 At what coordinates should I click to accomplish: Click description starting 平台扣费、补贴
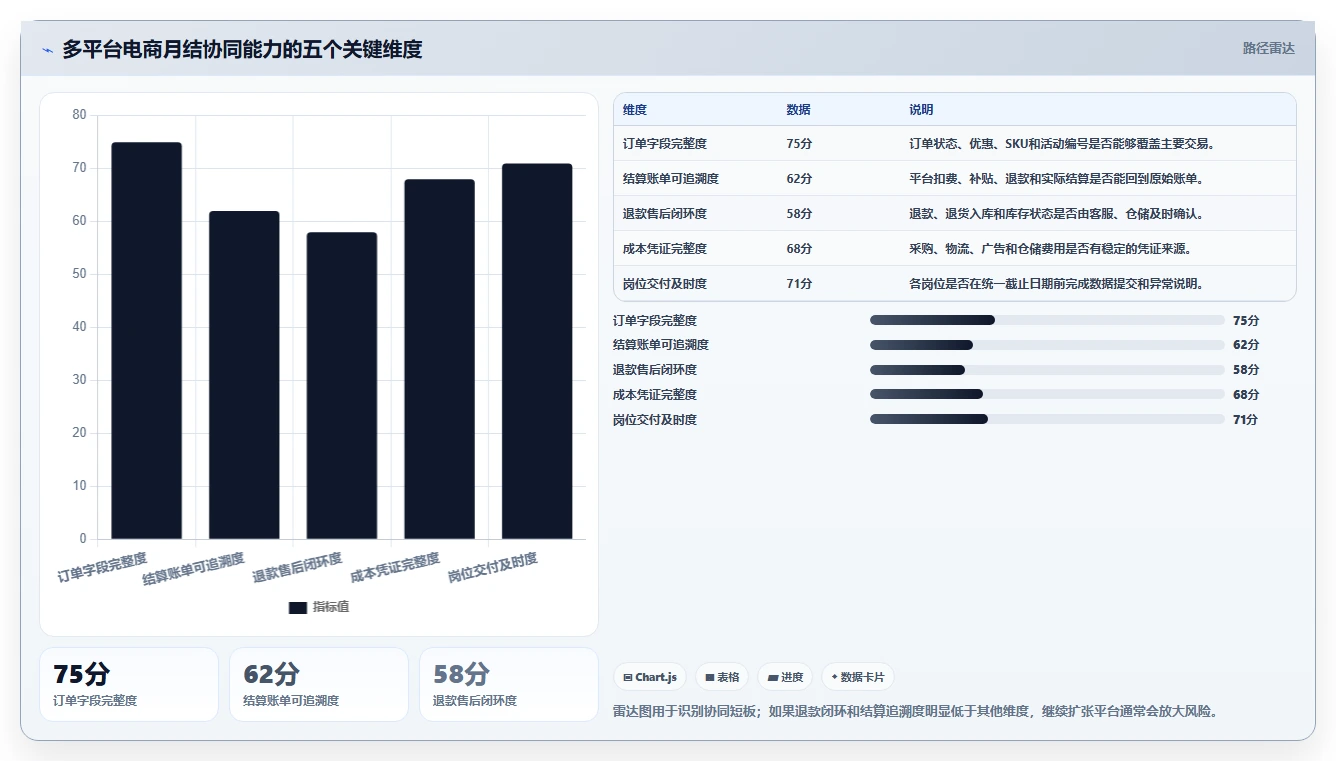click(1056, 179)
